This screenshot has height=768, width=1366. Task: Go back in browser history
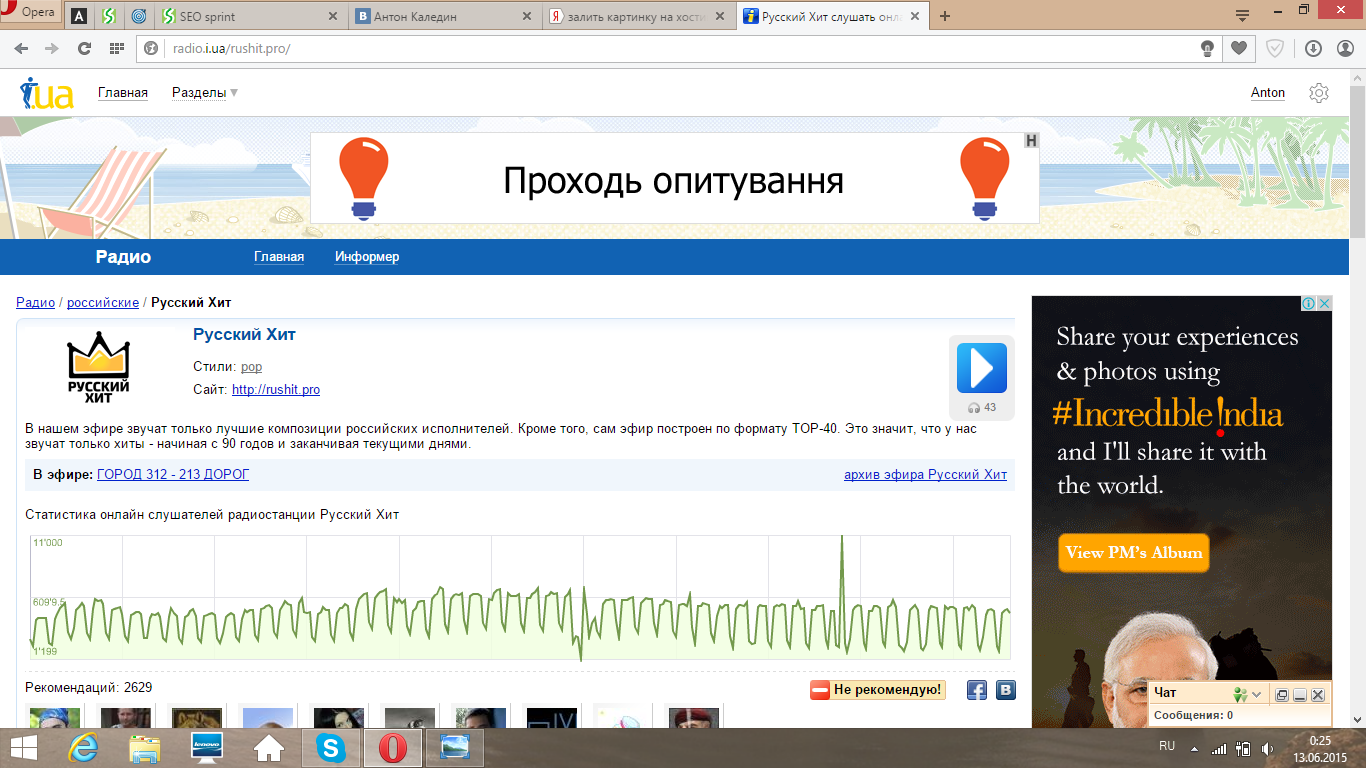21,48
